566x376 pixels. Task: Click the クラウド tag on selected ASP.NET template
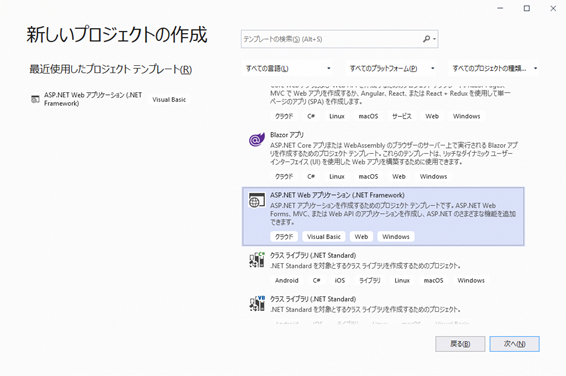click(284, 237)
